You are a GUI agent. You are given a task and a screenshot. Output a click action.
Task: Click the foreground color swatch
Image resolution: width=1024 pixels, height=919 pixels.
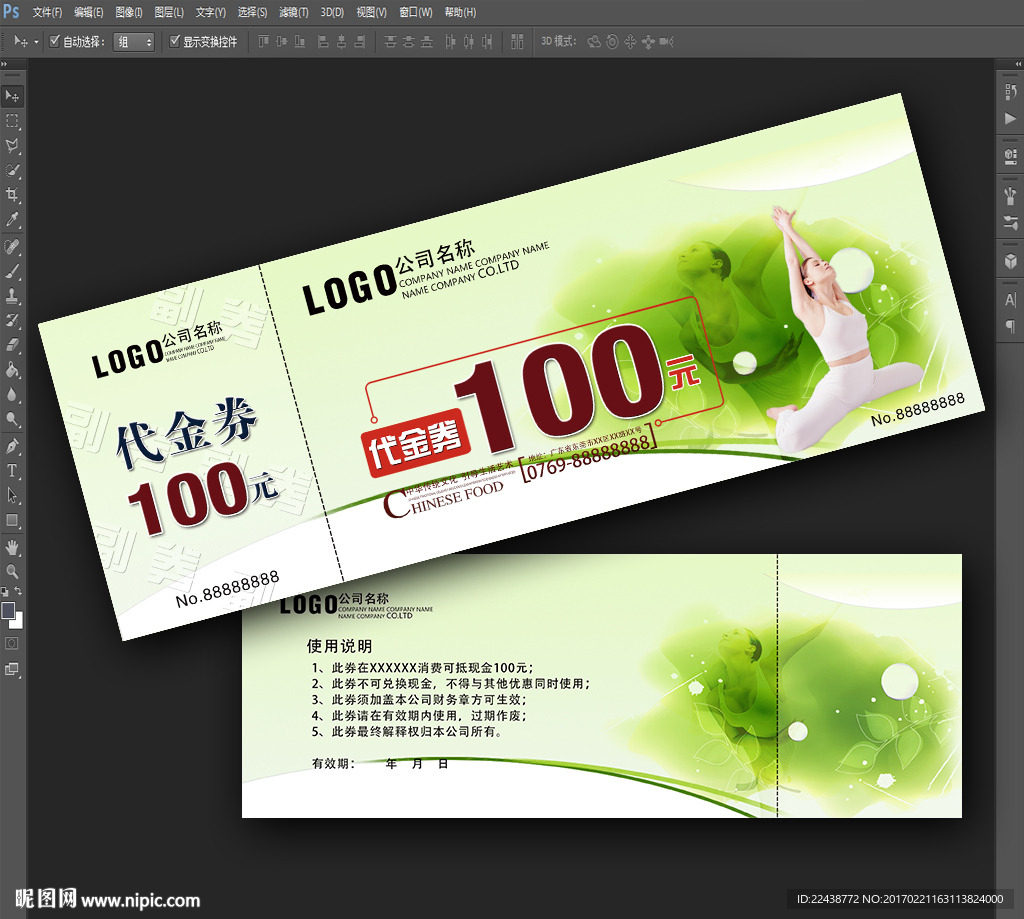(8, 610)
